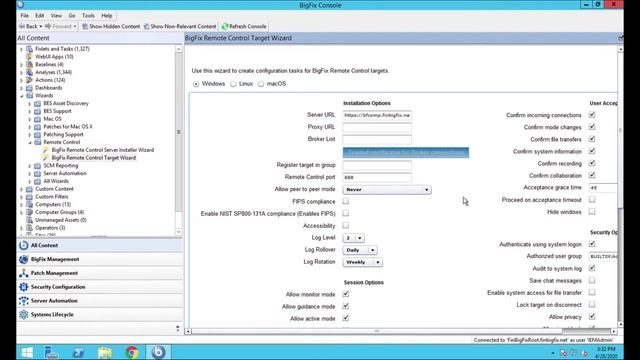Click the Refresh Console icon
Image resolution: width=640 pixels, height=360 pixels.
(224, 26)
